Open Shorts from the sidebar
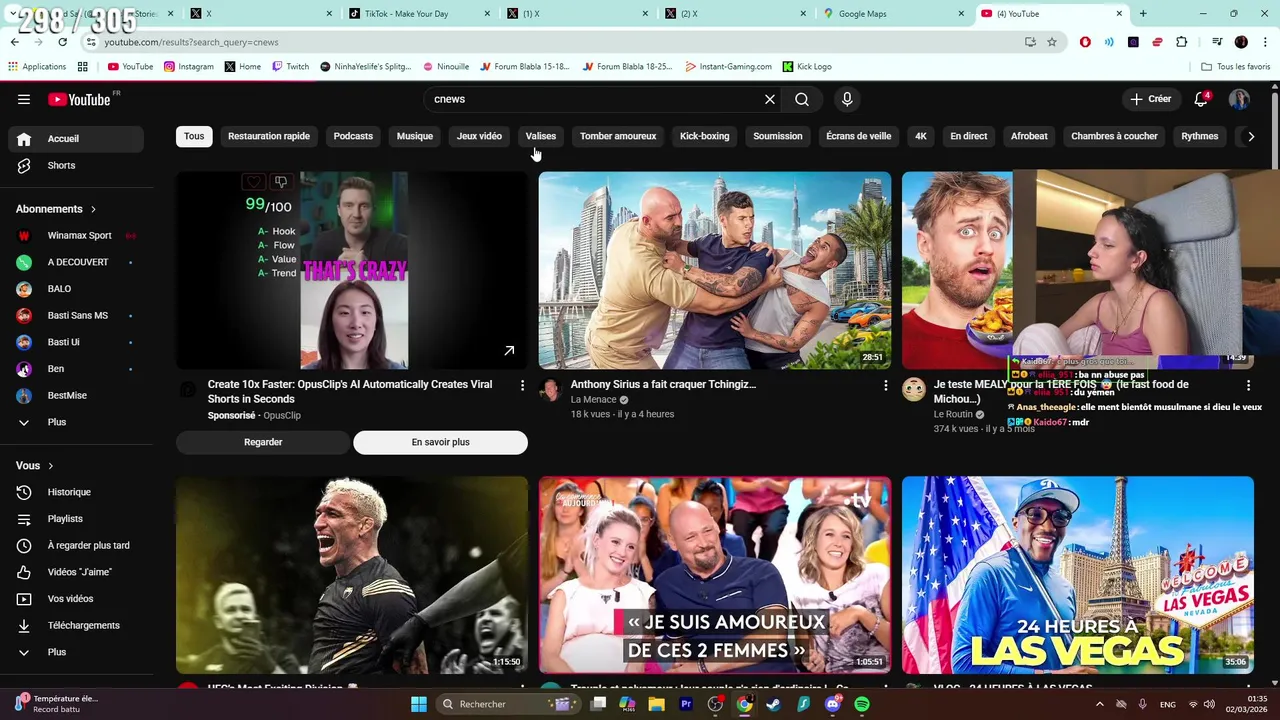 76,165
